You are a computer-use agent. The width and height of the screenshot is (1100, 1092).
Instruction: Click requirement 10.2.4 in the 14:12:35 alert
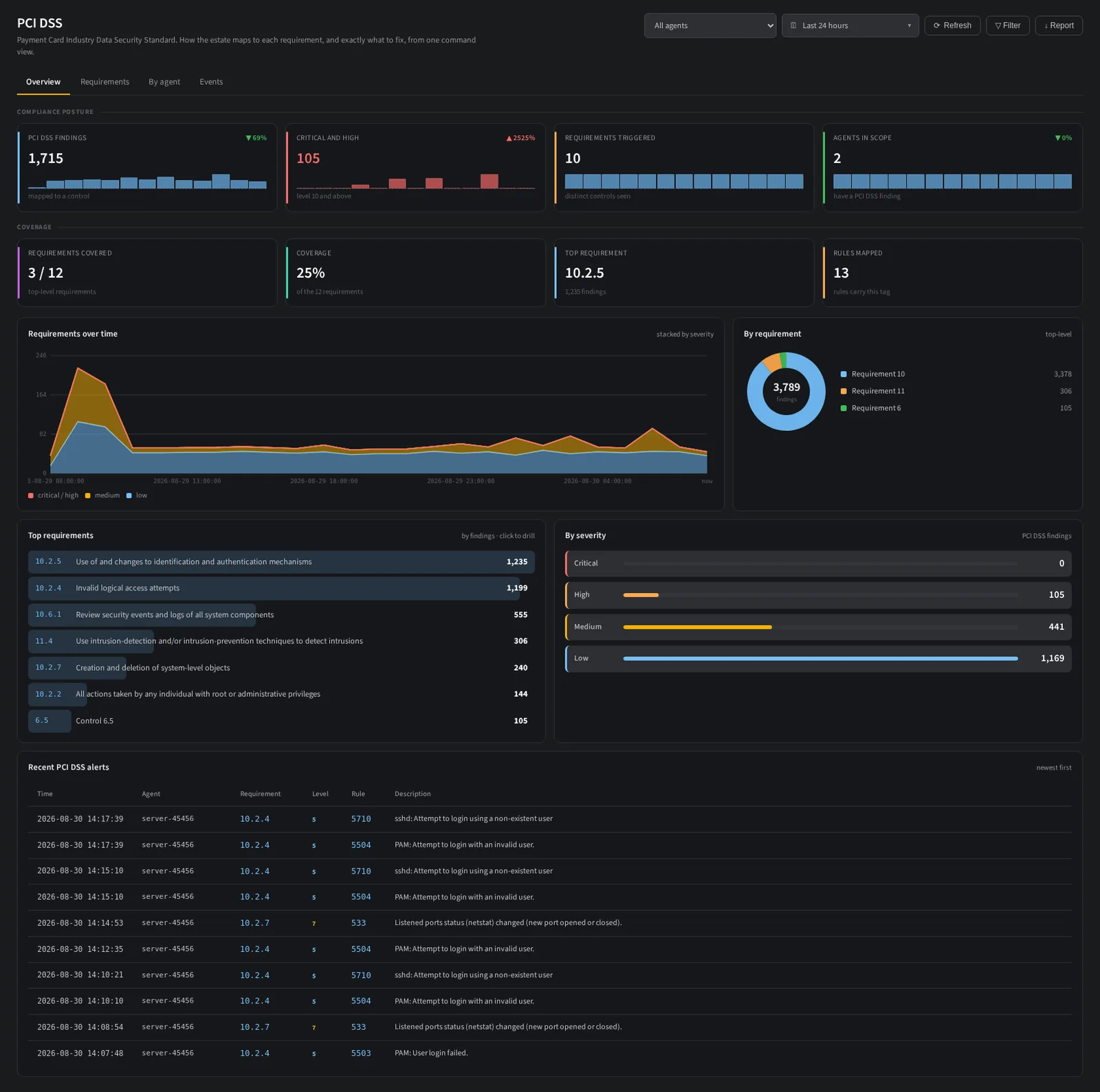pyautogui.click(x=254, y=949)
